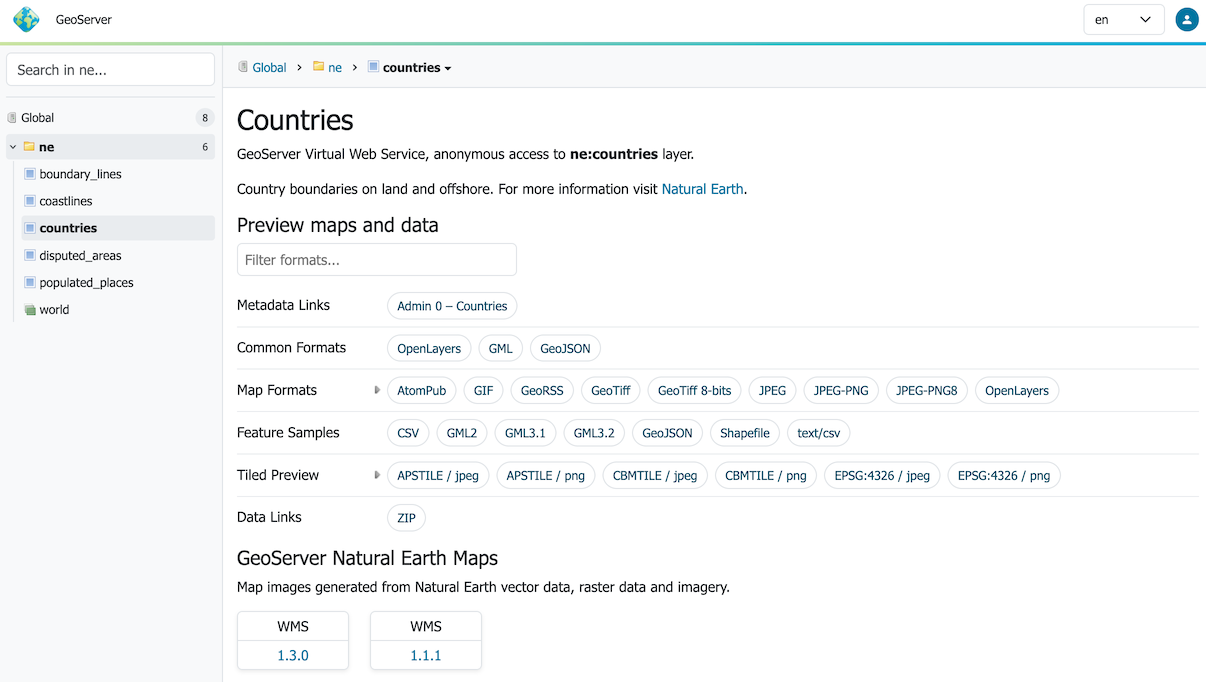Click the Global icon in the breadcrumb
The height and width of the screenshot is (682, 1206).
[243, 67]
